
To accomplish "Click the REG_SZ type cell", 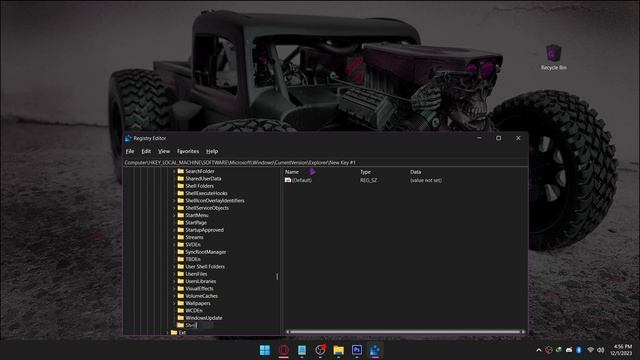I will [x=369, y=180].
